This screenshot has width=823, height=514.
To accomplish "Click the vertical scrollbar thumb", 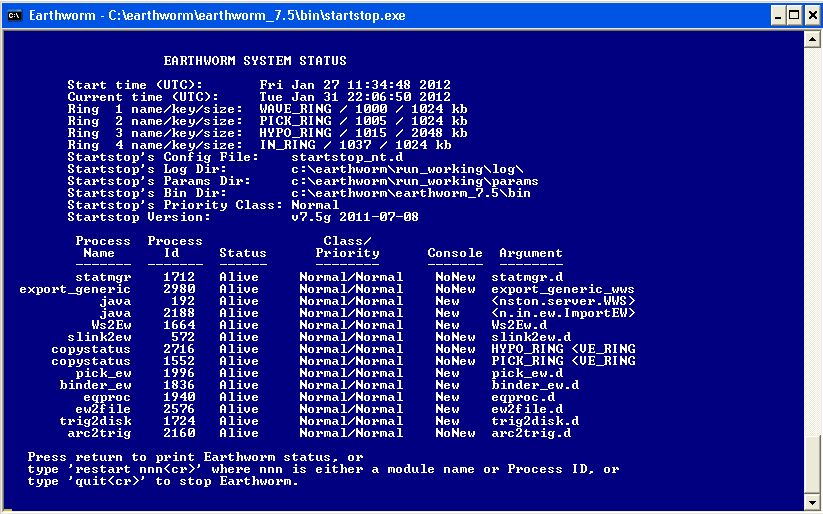I will click(x=811, y=465).
